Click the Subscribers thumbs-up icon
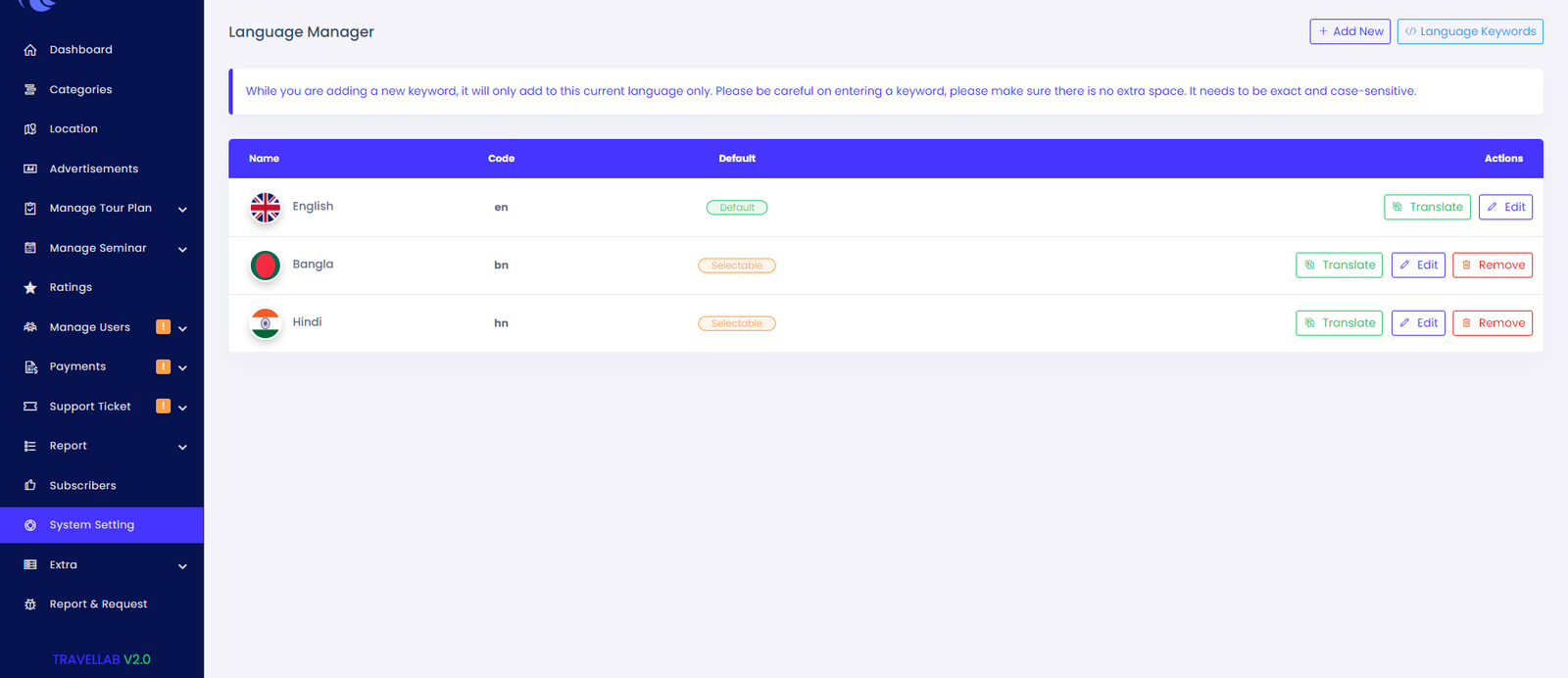 30,486
